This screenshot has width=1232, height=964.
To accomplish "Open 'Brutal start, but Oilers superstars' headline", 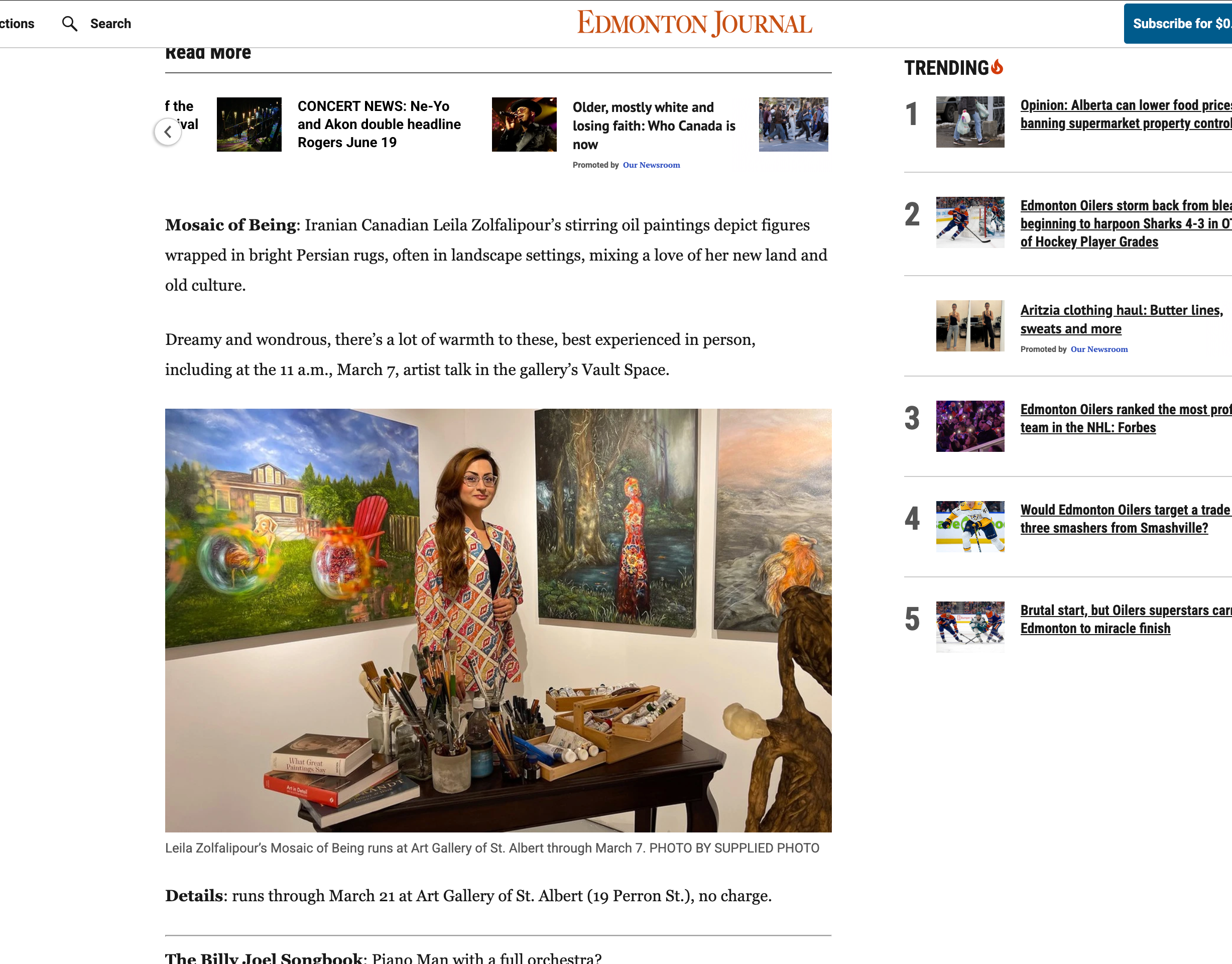I will pos(1126,619).
